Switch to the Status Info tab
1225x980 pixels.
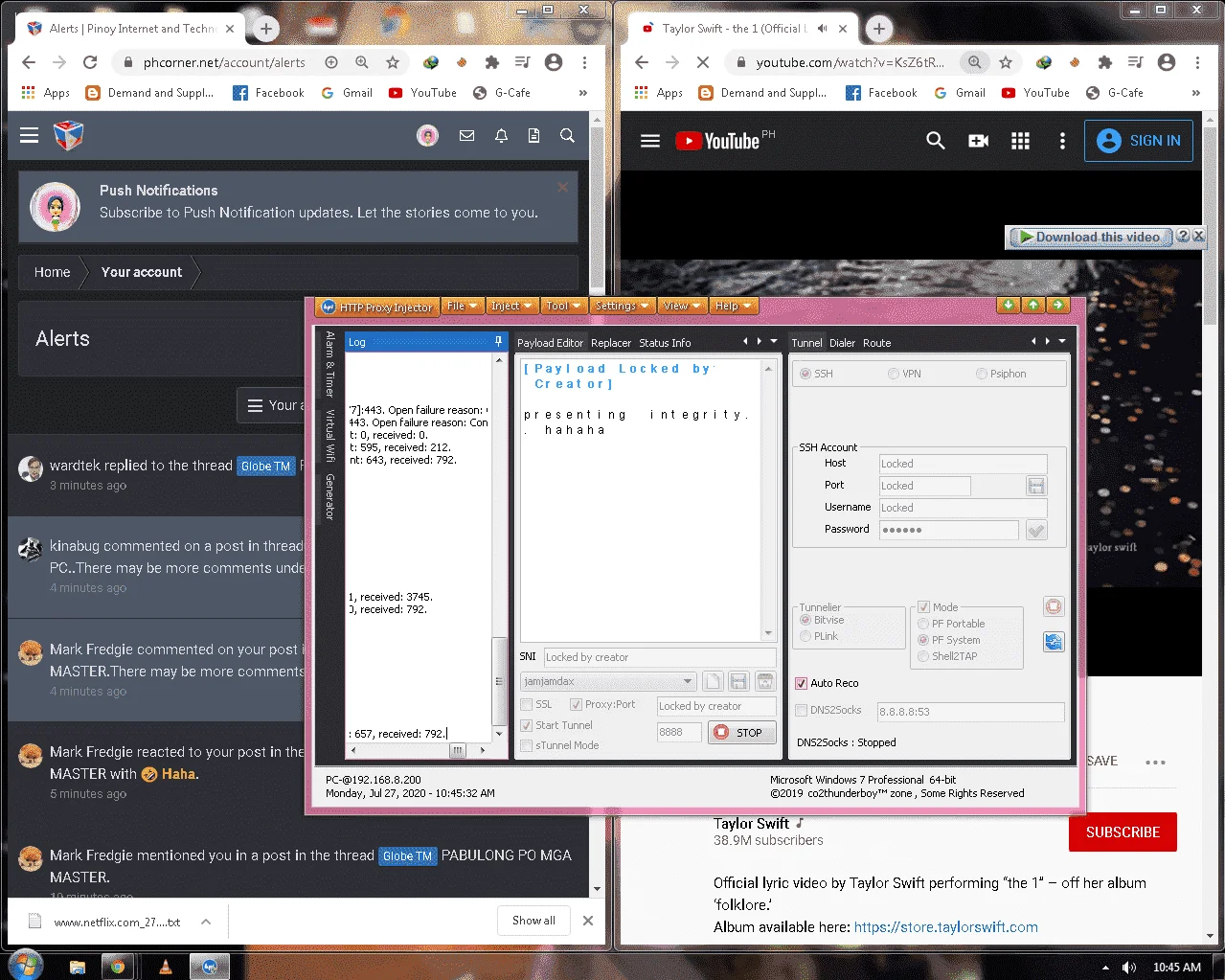(665, 343)
